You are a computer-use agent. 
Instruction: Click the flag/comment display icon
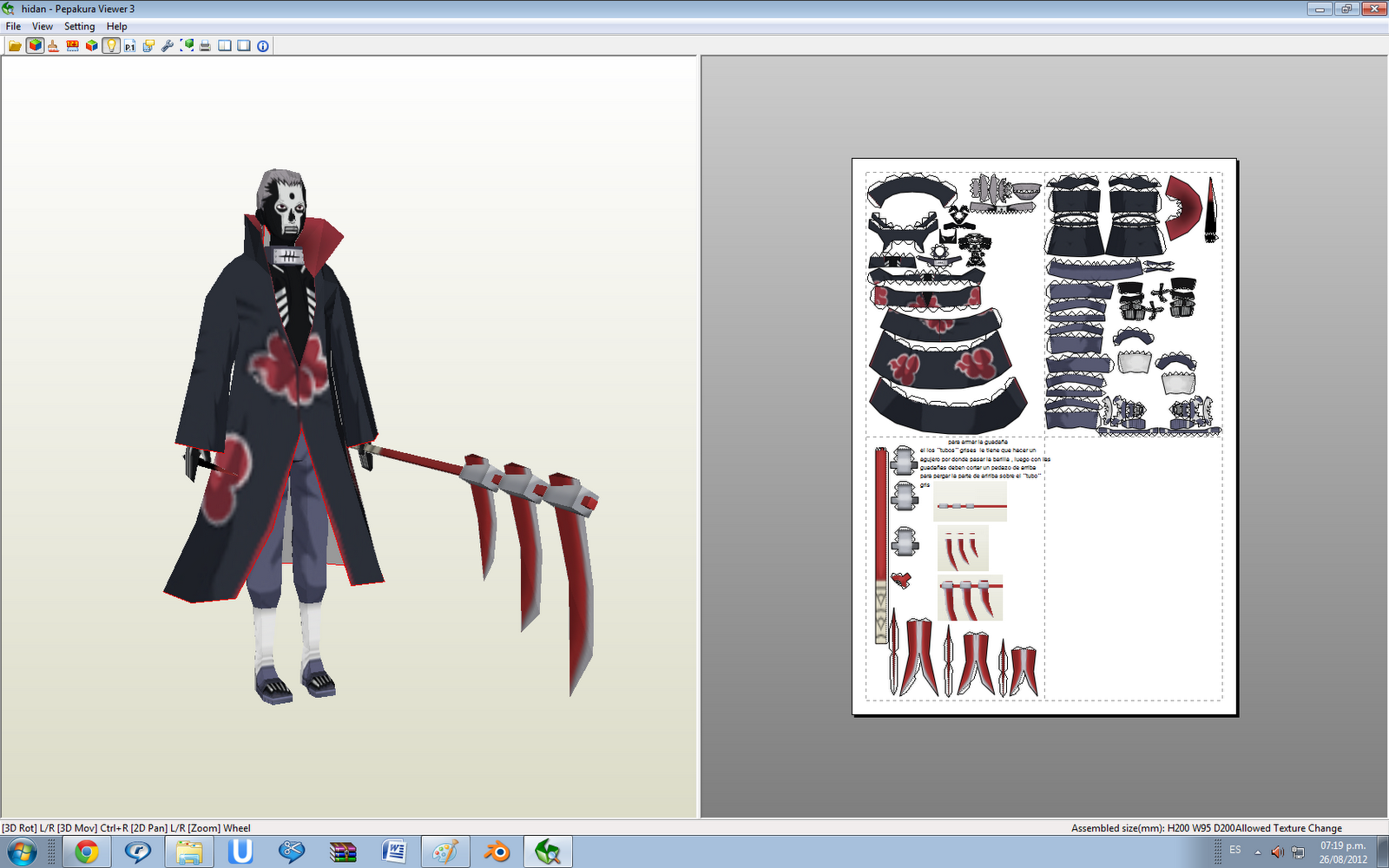coord(148,45)
